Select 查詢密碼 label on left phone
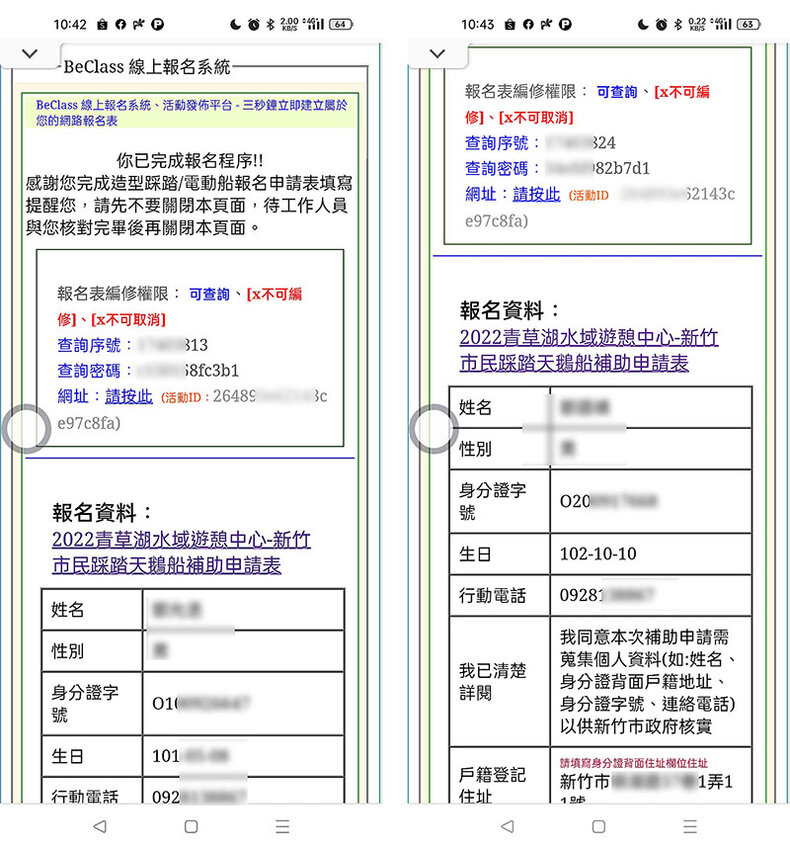Screen dimensions: 790x850 89,371
